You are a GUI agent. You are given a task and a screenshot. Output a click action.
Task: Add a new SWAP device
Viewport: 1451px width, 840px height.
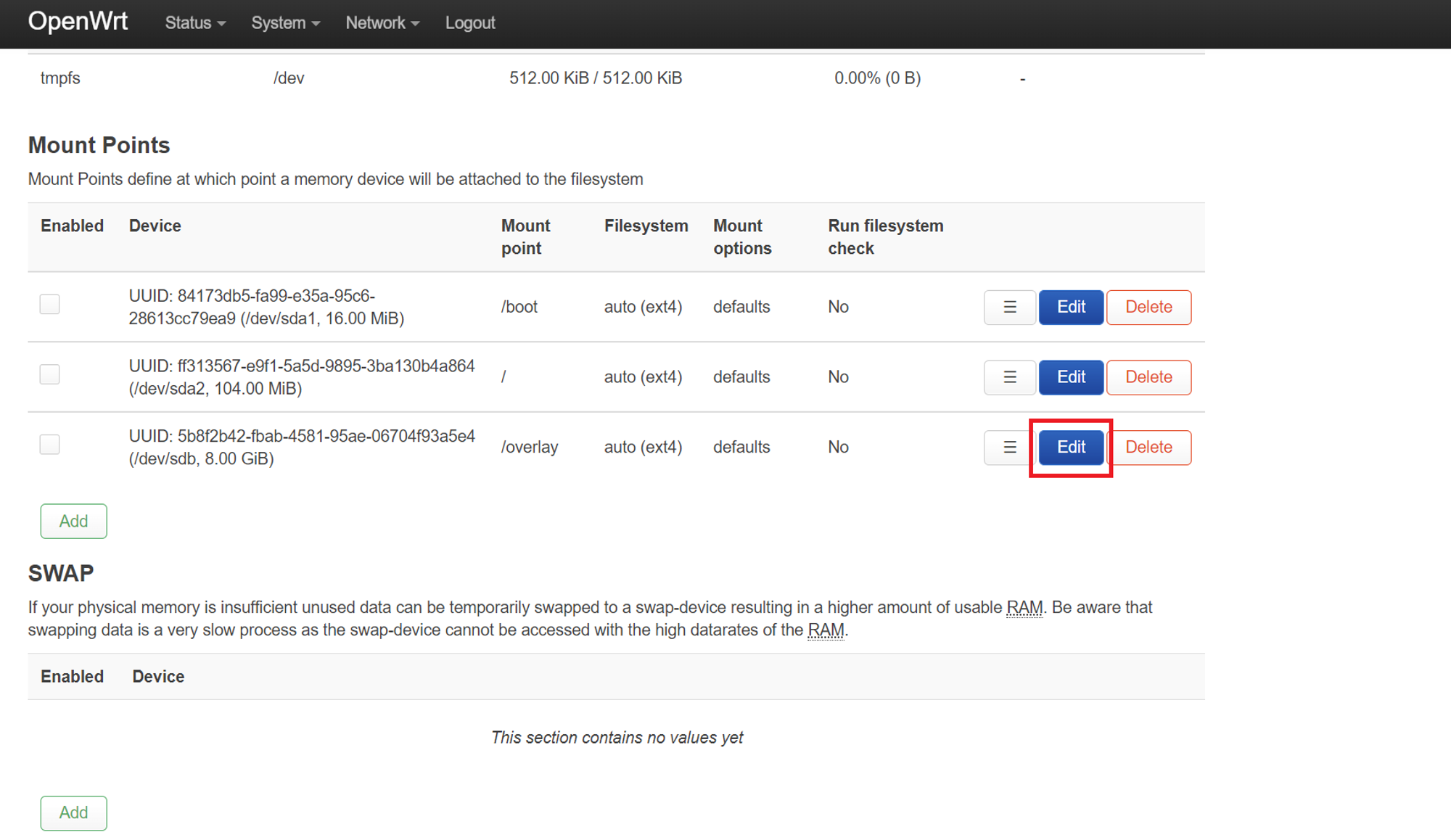73,813
